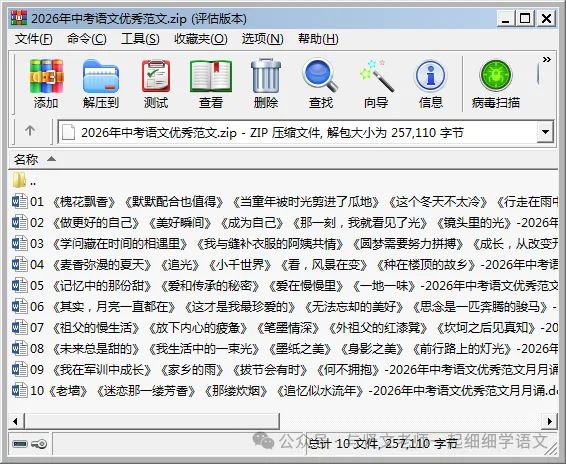Open the 收藏夹(O) menu
The width and height of the screenshot is (566, 464).
click(201, 39)
